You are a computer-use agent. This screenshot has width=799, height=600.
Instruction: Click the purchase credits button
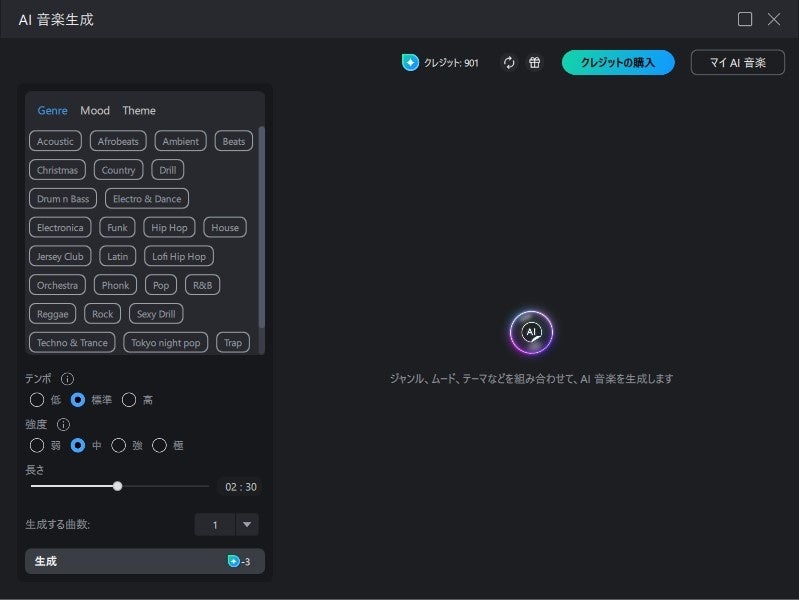click(x=618, y=63)
